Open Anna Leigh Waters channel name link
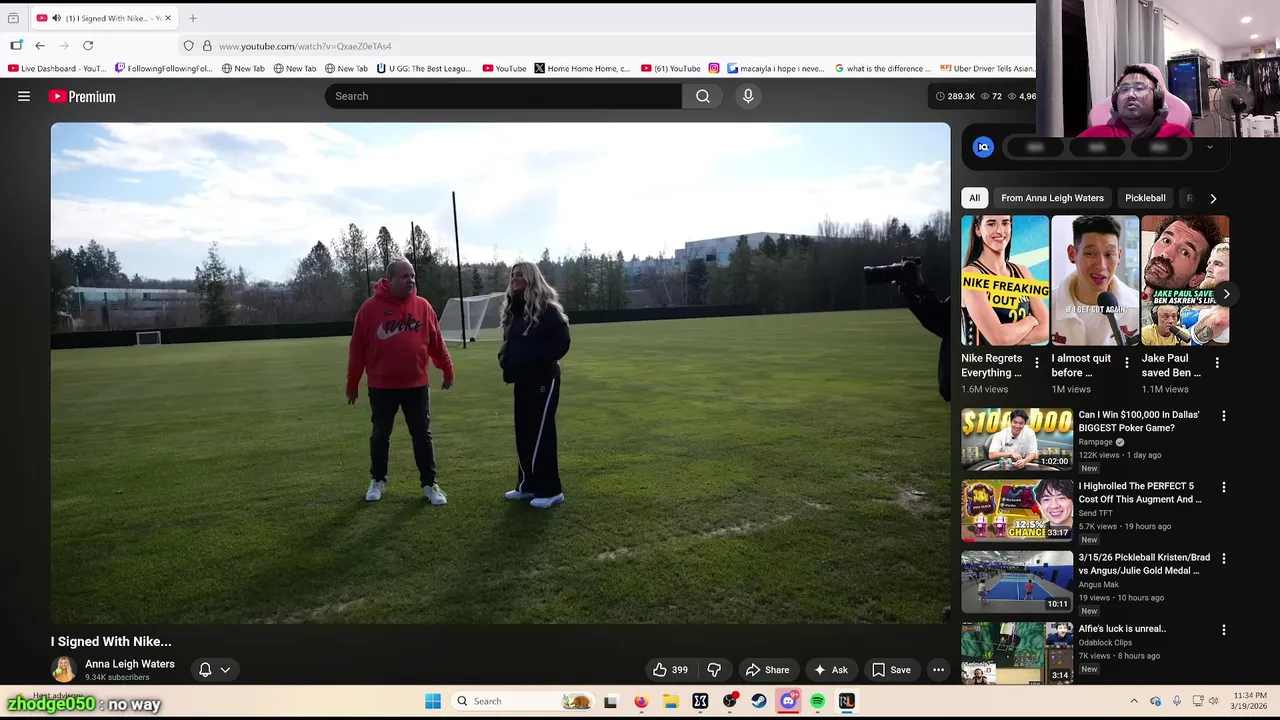Image resolution: width=1280 pixels, height=720 pixels. pos(130,664)
